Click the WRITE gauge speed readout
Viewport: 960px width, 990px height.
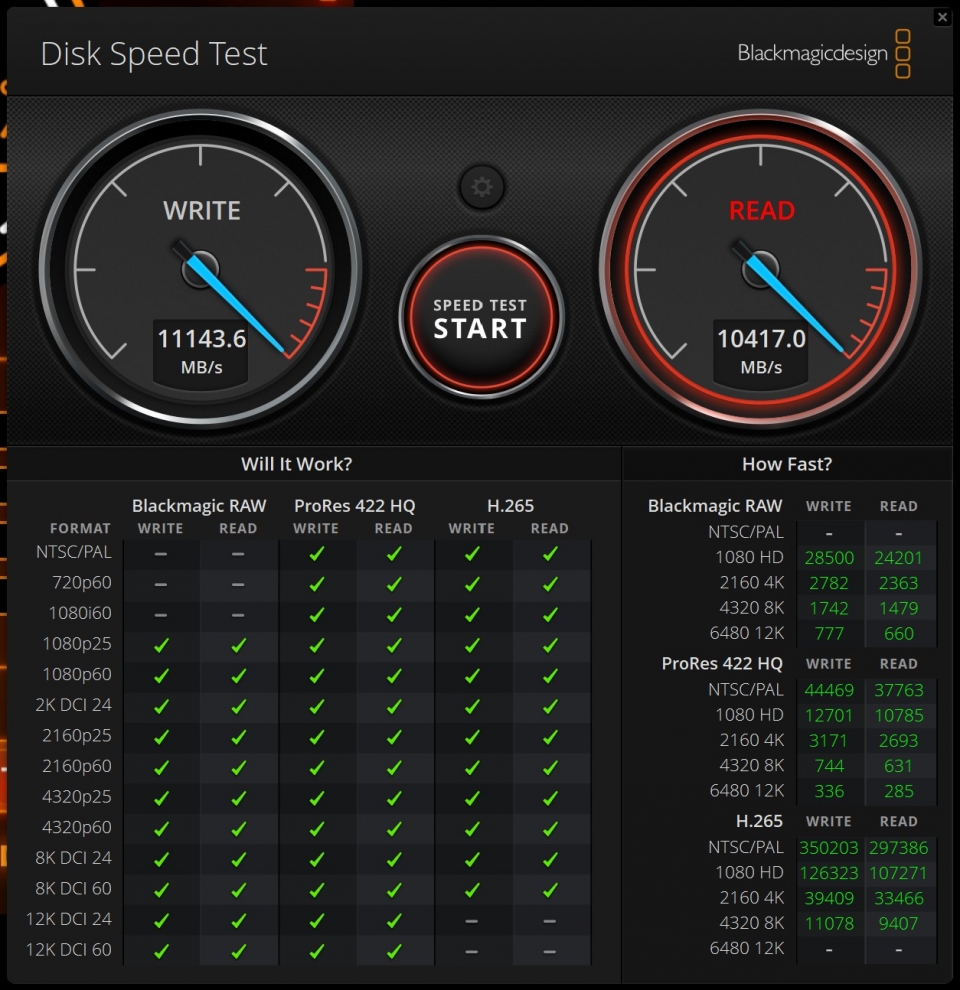[x=201, y=350]
